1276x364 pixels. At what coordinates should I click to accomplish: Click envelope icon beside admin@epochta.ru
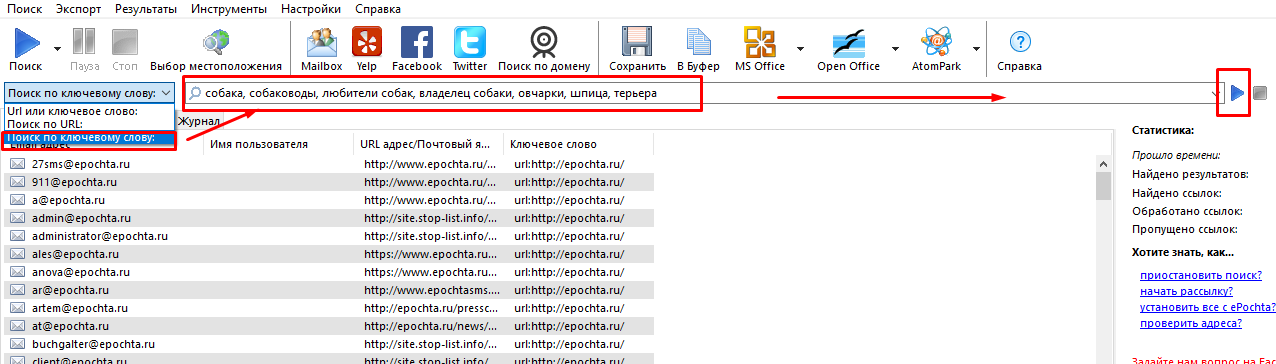point(18,217)
